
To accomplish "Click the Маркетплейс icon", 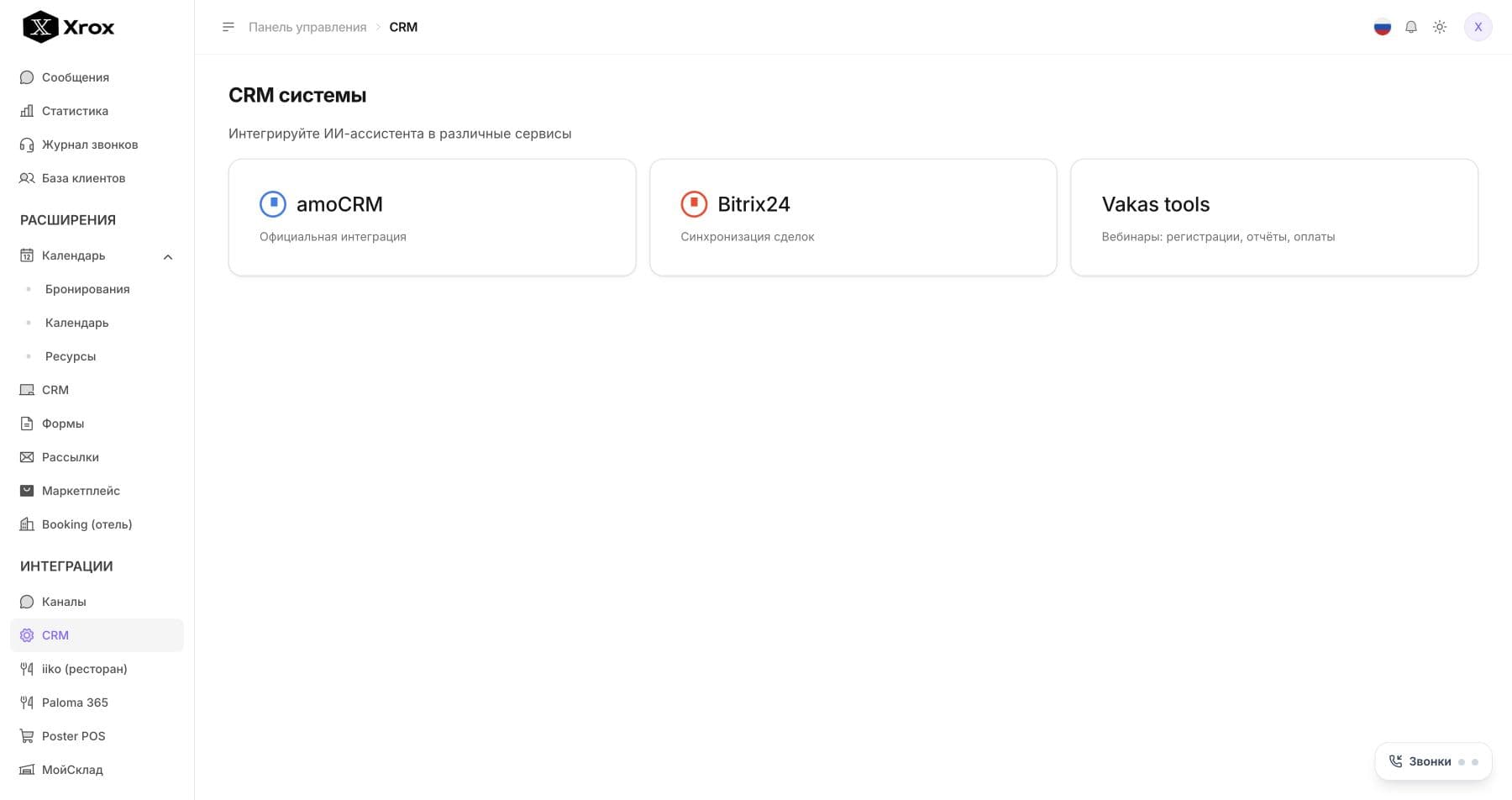I will (x=27, y=491).
